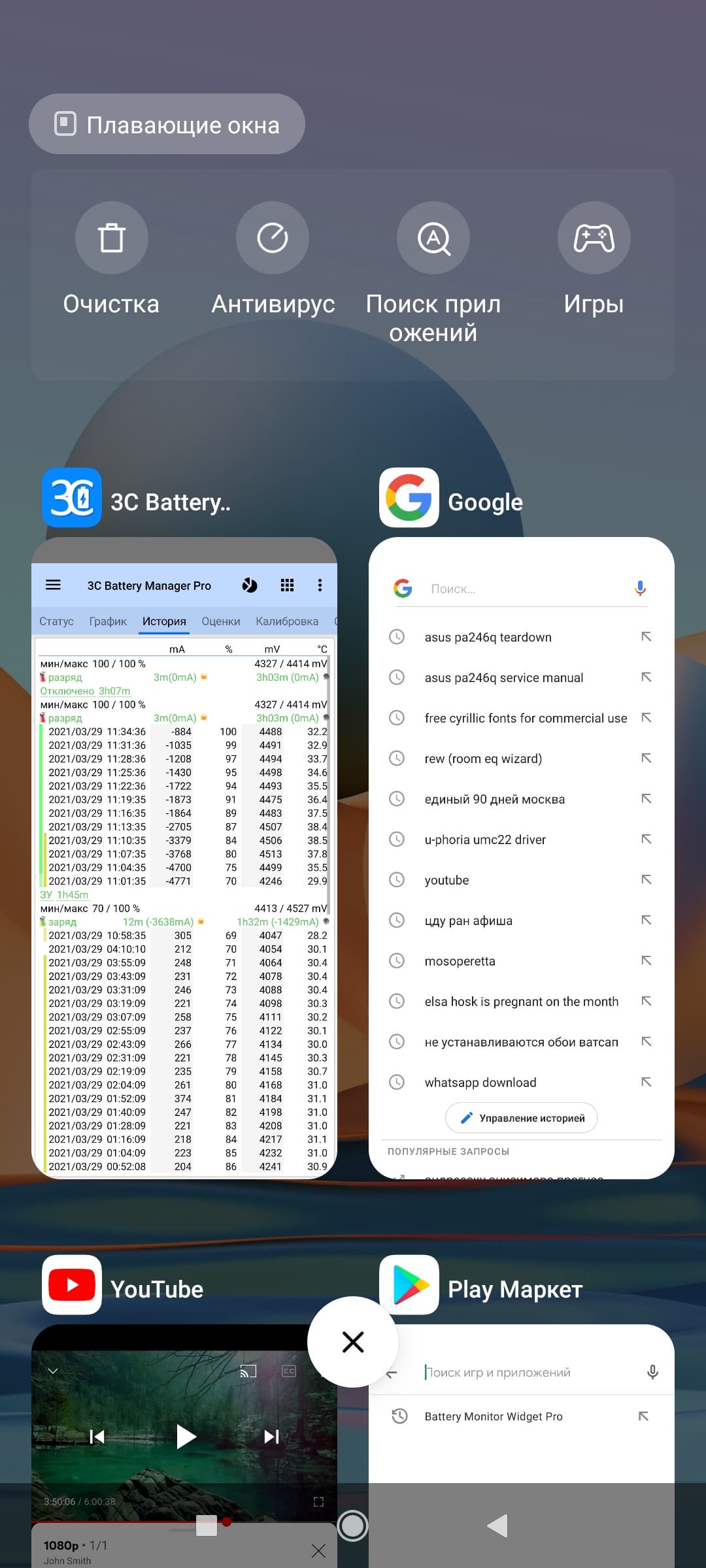Tap the YouTube red progress bar scrubber
Viewport: 706px width, 1568px height.
click(226, 1522)
